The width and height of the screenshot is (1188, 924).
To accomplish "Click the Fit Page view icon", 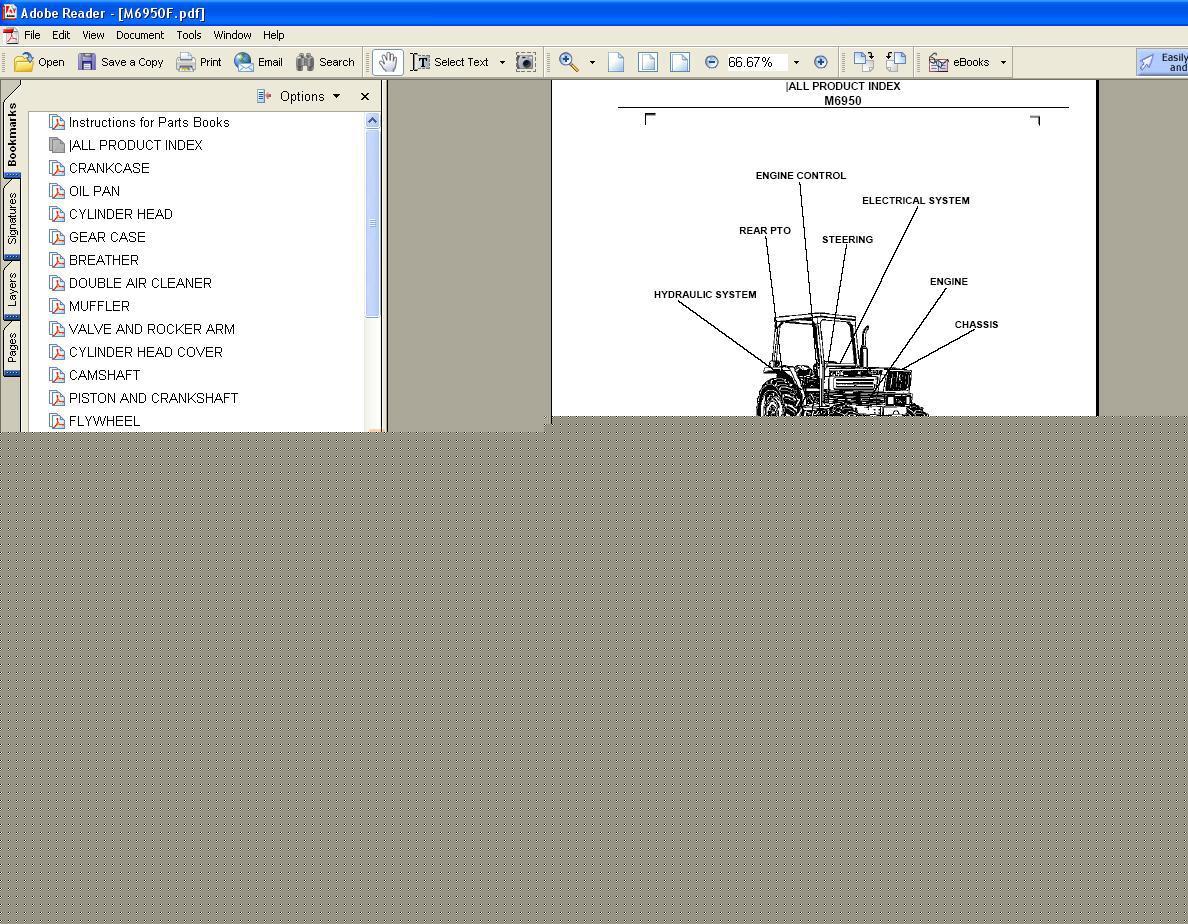I will pos(648,62).
